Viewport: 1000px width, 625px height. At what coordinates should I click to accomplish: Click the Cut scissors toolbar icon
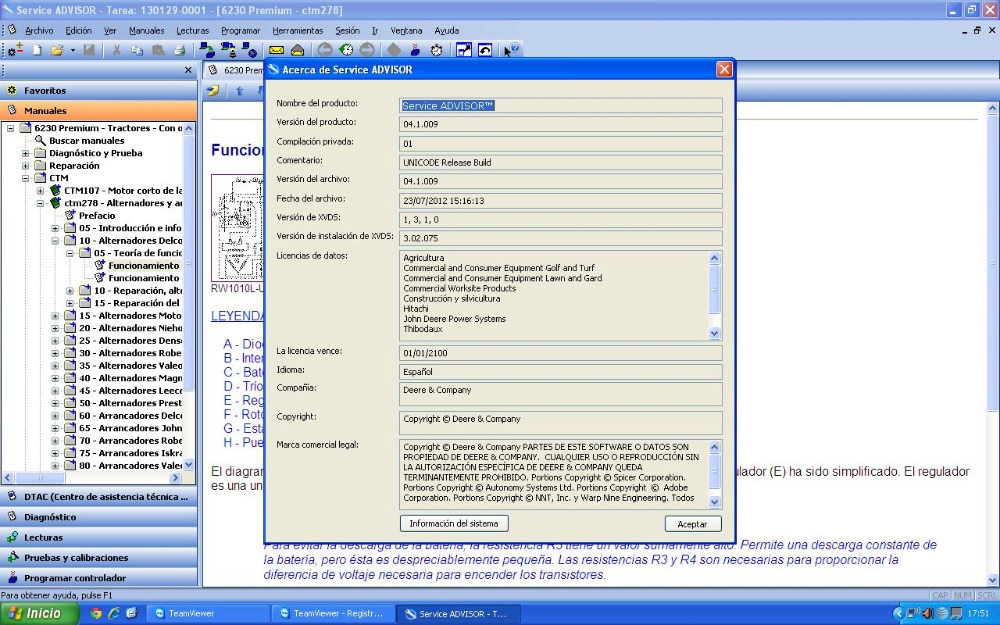116,50
